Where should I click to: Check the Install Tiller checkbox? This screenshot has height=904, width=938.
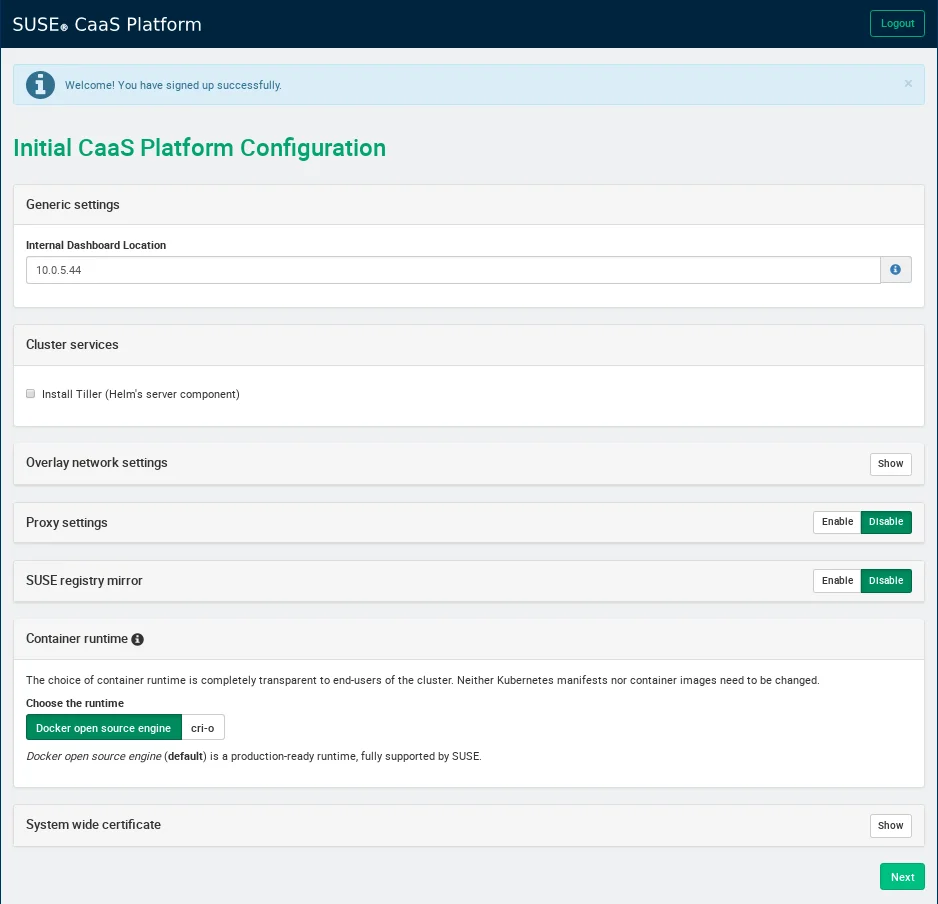tap(31, 394)
